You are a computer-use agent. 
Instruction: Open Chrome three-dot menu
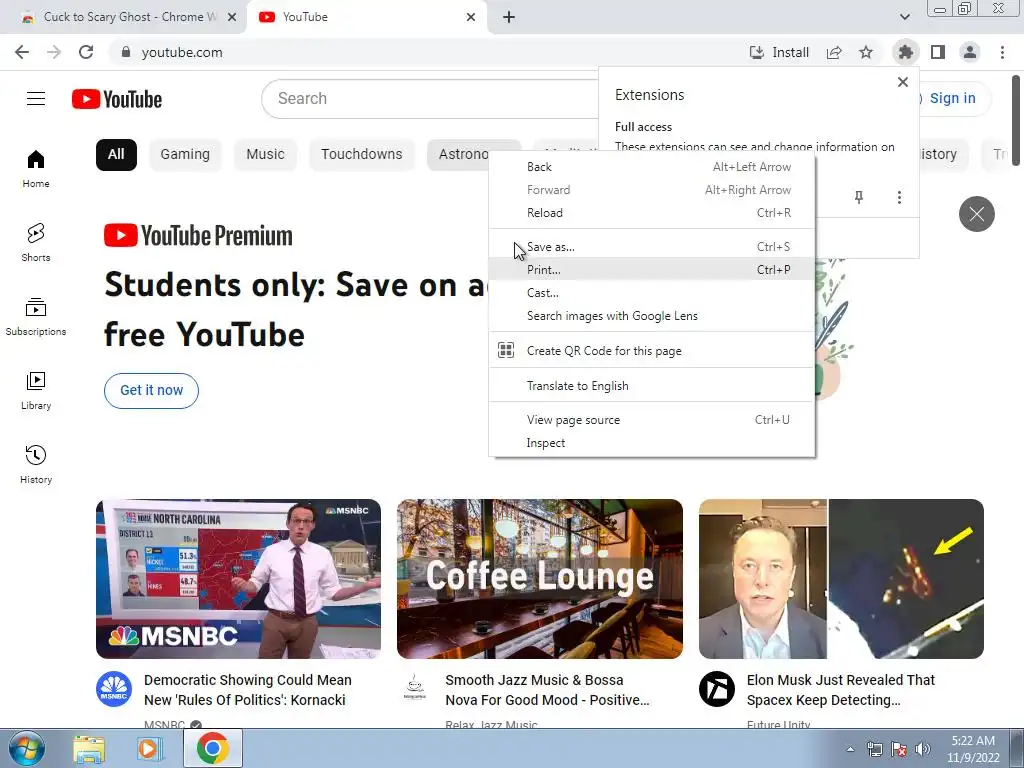pos(1002,52)
